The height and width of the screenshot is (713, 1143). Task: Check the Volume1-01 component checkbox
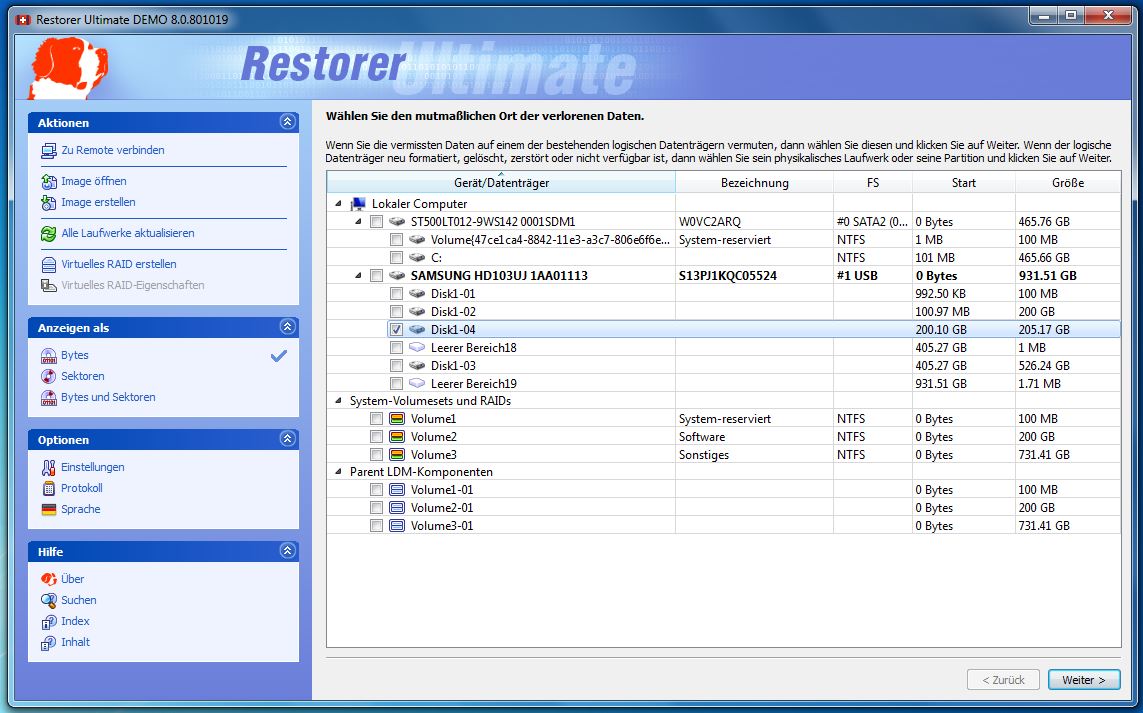tap(376, 490)
